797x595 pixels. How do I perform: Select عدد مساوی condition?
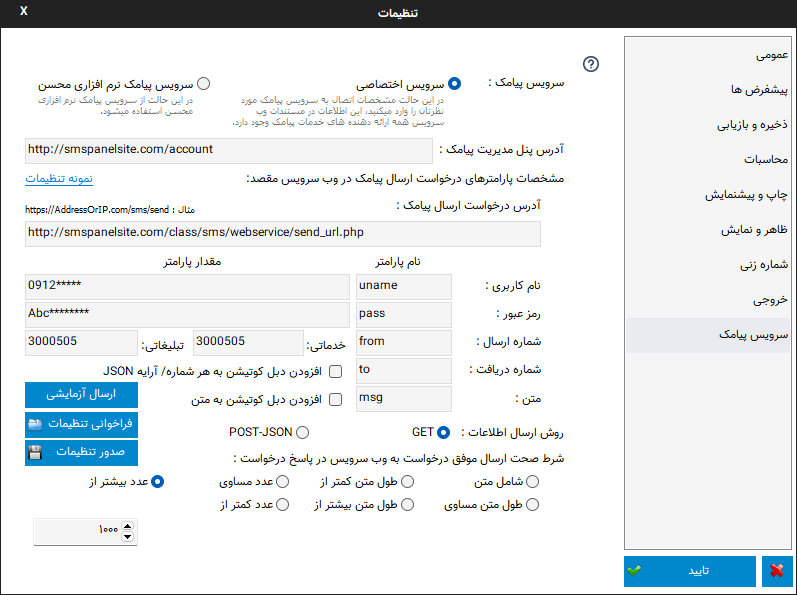pyautogui.click(x=283, y=481)
